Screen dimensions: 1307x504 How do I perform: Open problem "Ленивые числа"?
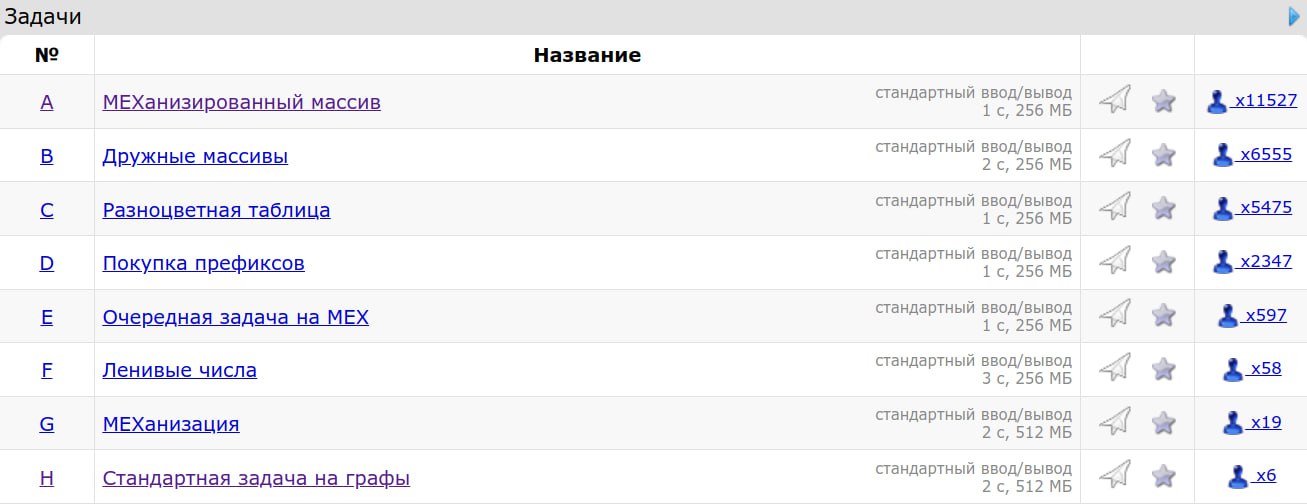(179, 370)
